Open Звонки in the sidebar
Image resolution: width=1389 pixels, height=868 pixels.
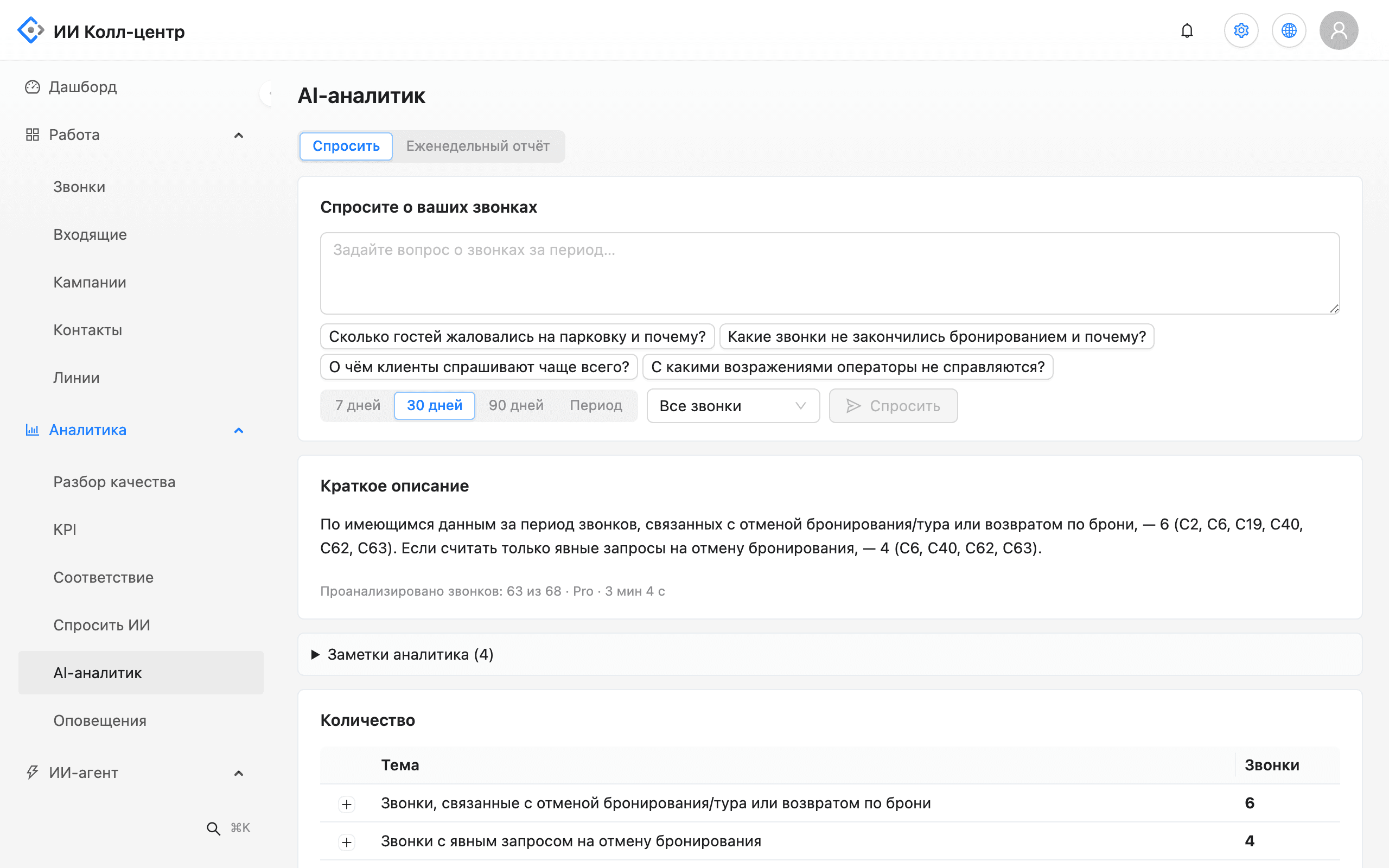(141, 187)
